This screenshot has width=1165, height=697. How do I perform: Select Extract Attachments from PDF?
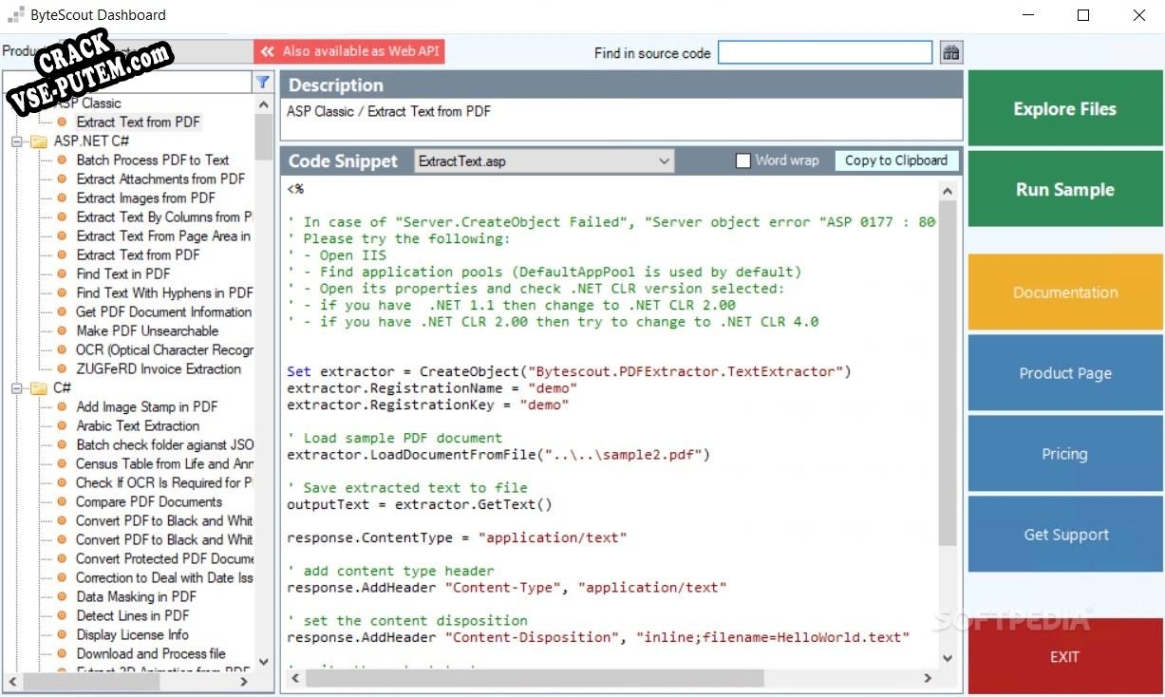(160, 179)
